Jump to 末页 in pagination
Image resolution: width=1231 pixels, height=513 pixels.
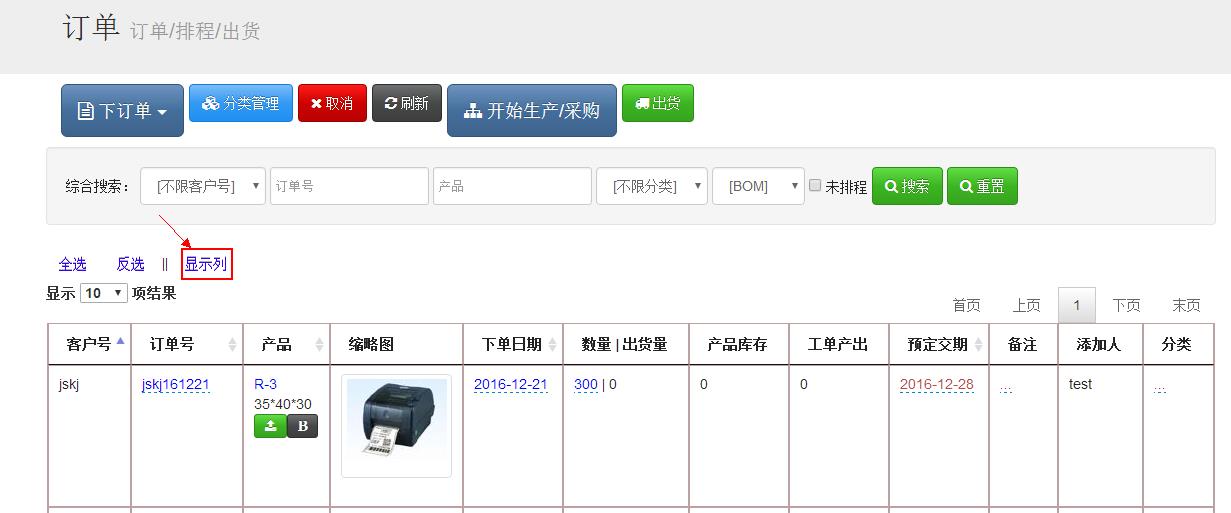click(x=1186, y=305)
